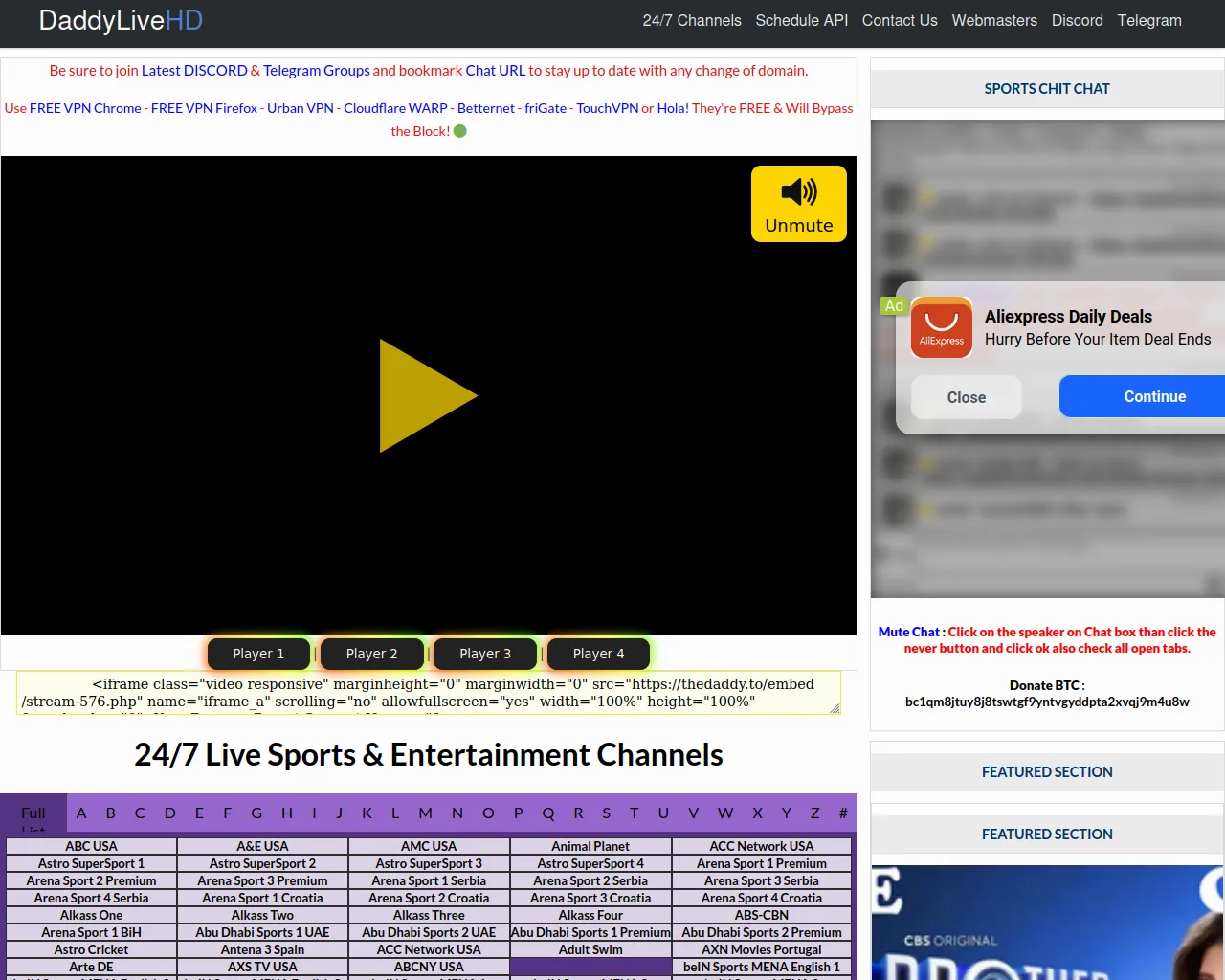Filter channels by the # symbol
The image size is (1225, 980).
(x=843, y=813)
